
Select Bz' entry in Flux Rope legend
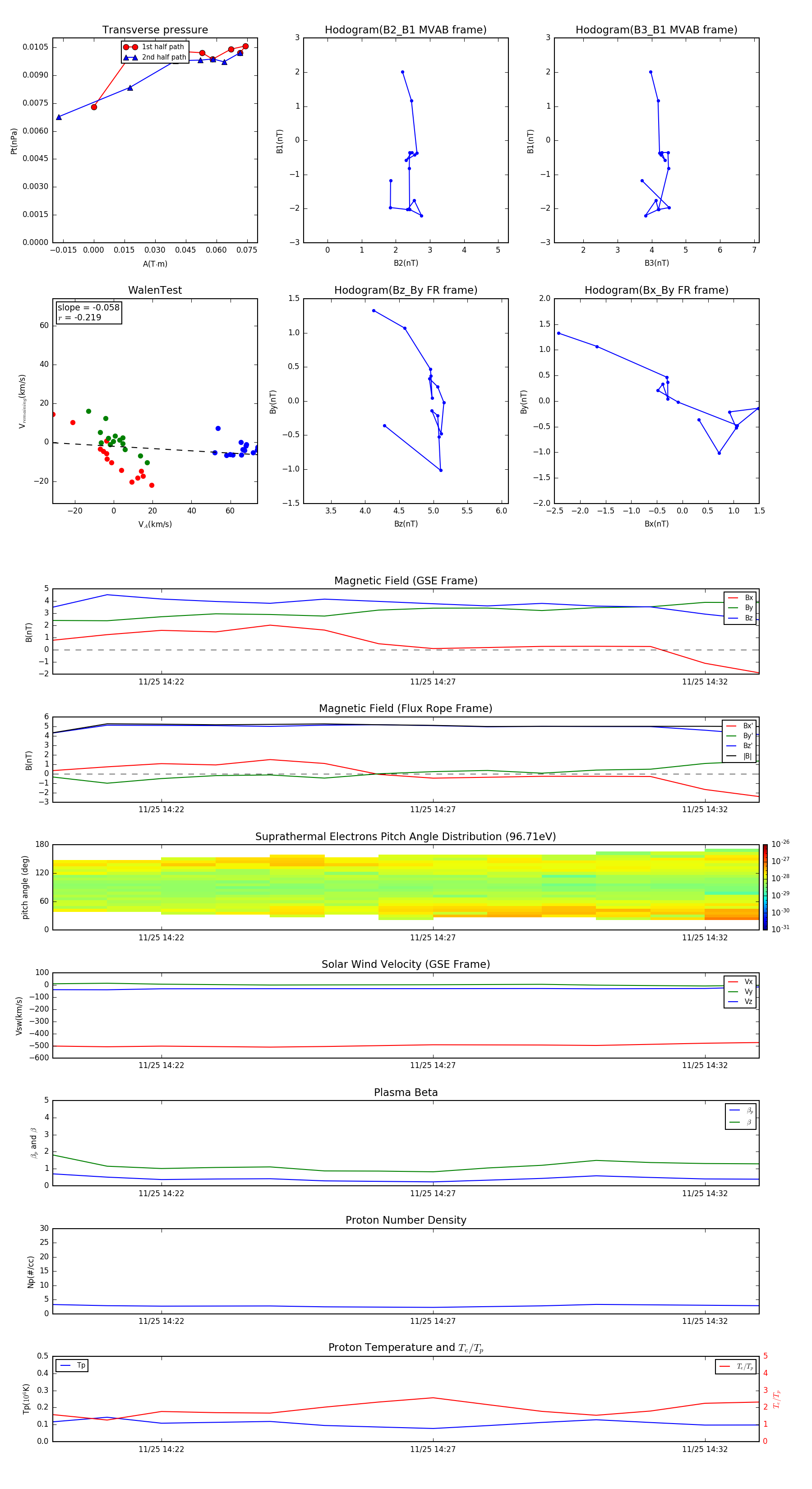(740, 746)
